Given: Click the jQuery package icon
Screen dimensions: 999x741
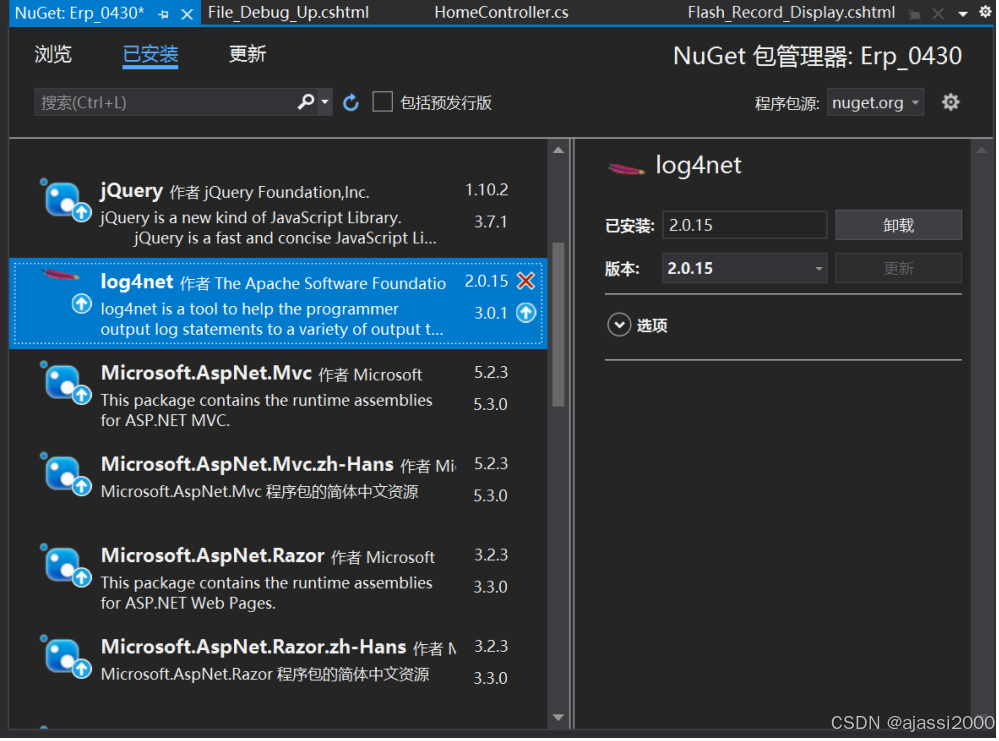Looking at the screenshot, I should tap(66, 201).
